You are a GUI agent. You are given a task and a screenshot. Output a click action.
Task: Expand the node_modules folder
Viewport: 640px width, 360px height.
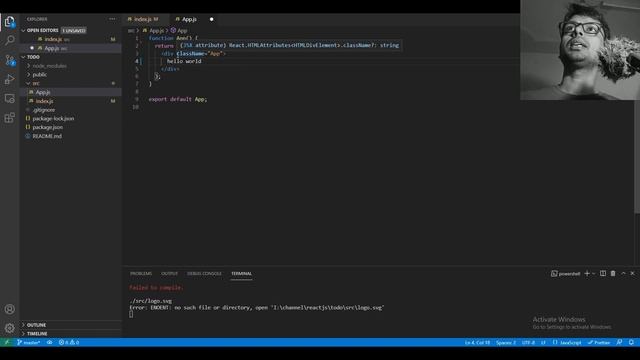point(49,66)
